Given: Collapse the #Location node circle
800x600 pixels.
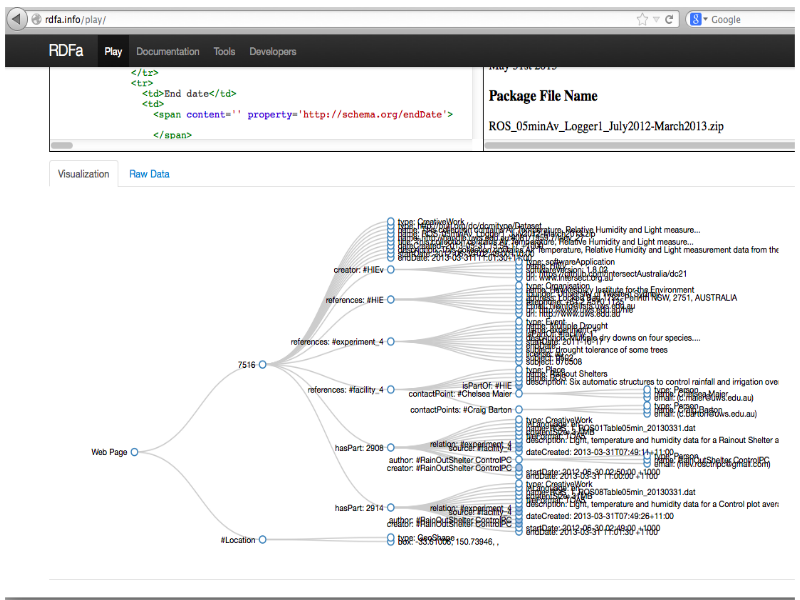Looking at the screenshot, I should [x=262, y=539].
